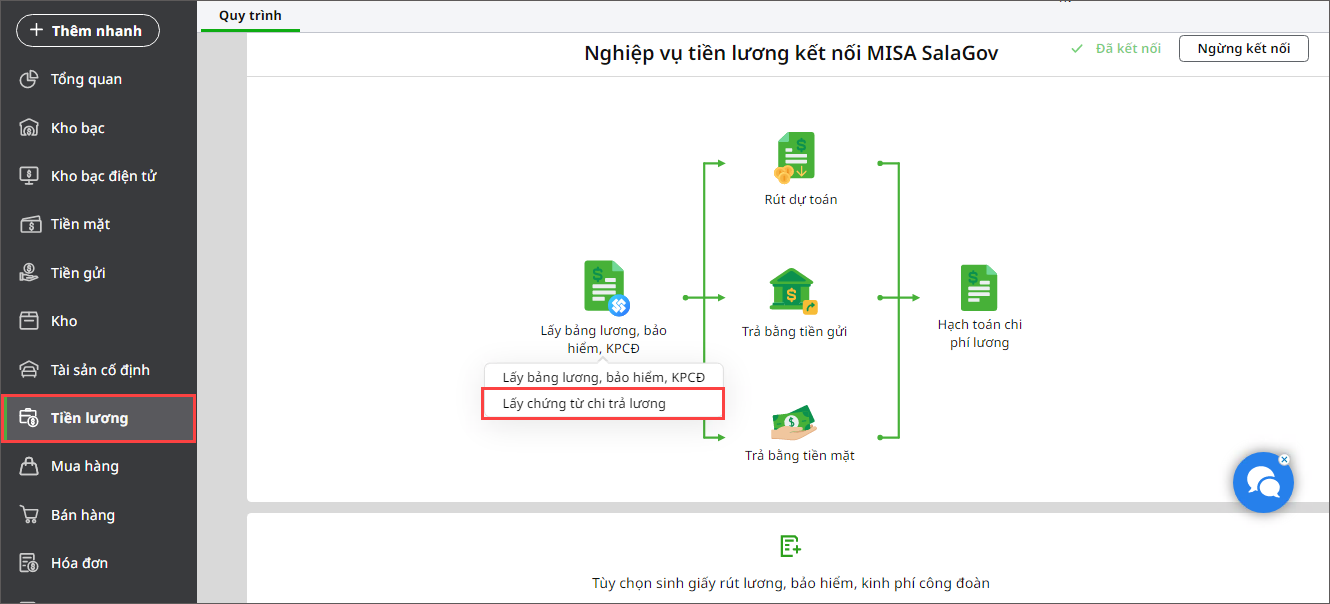Image resolution: width=1330 pixels, height=604 pixels.
Task: Click the Trả bằng tiền mặt caption
Action: click(800, 455)
